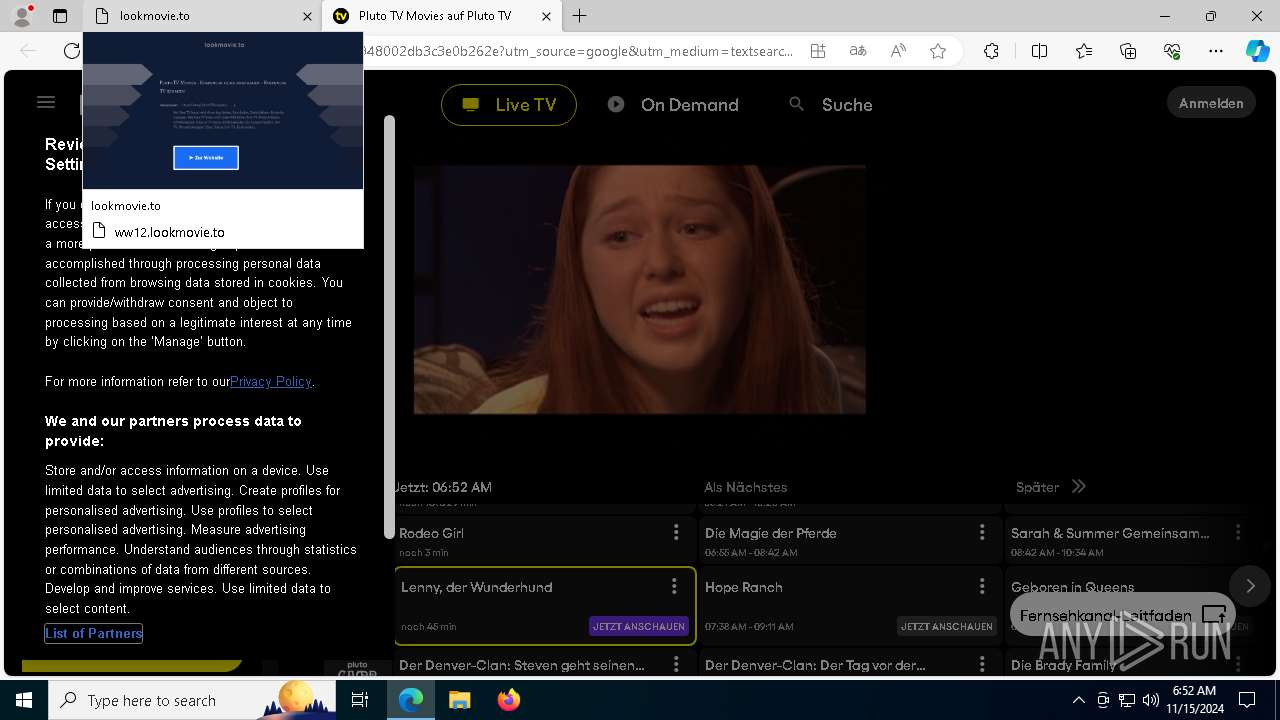Open the app available icon in address bar

(x=818, y=51)
